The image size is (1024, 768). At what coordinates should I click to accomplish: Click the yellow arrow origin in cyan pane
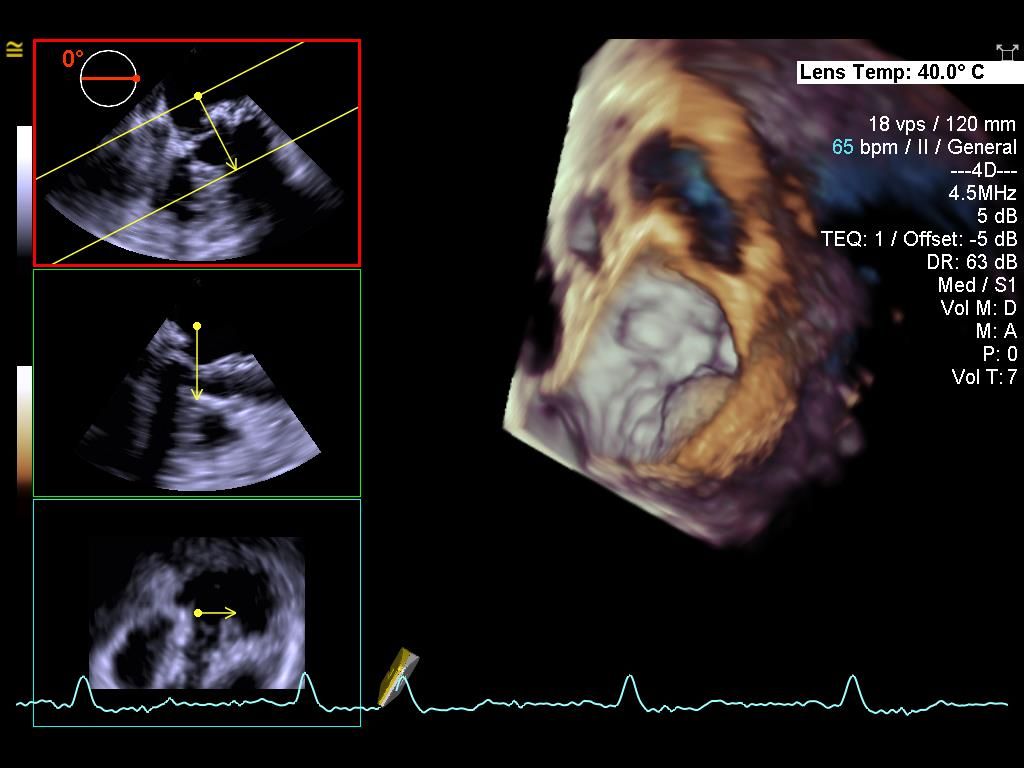[x=198, y=613]
